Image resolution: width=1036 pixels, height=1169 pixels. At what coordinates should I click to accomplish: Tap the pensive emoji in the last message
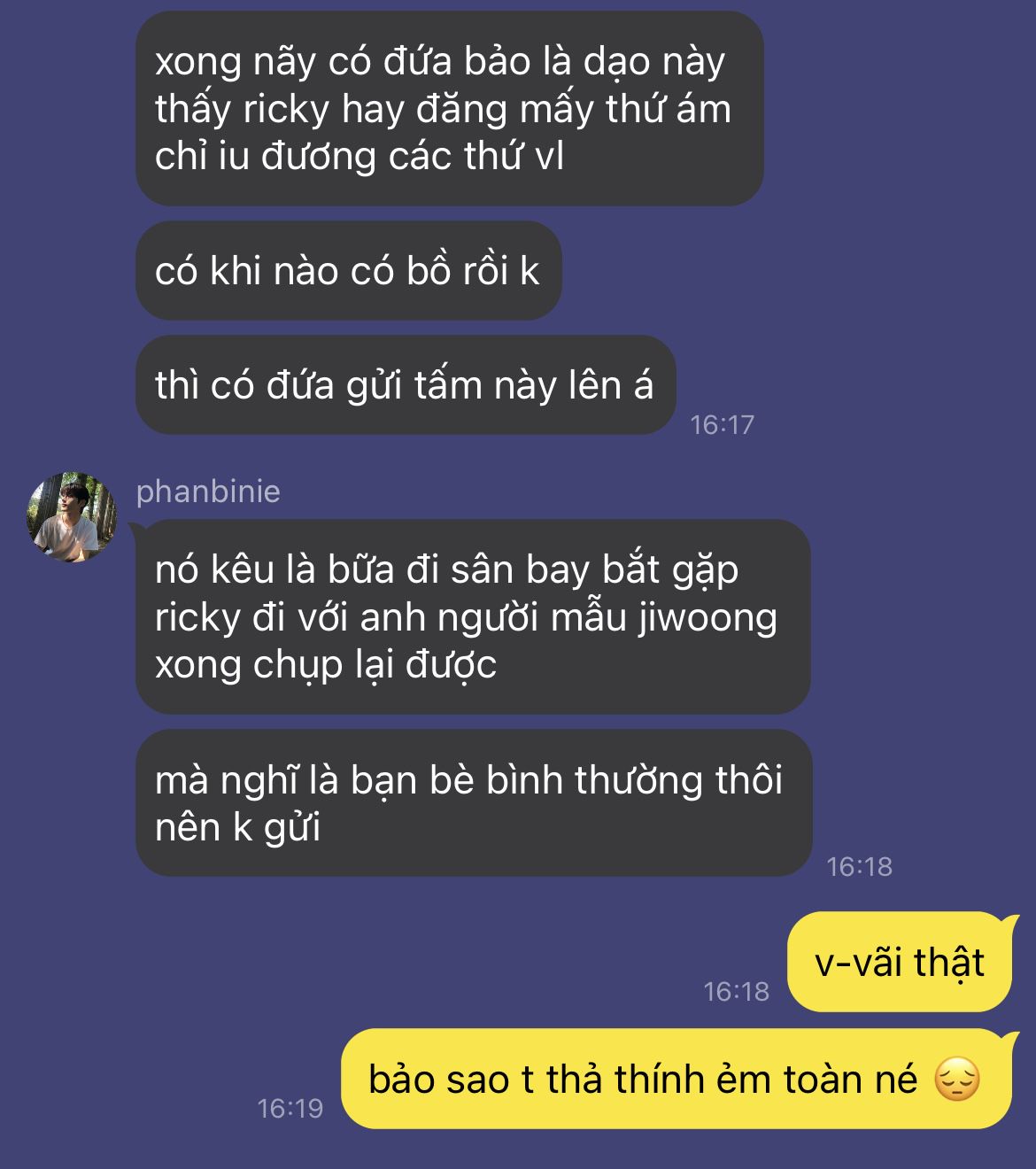pyautogui.click(x=957, y=1080)
